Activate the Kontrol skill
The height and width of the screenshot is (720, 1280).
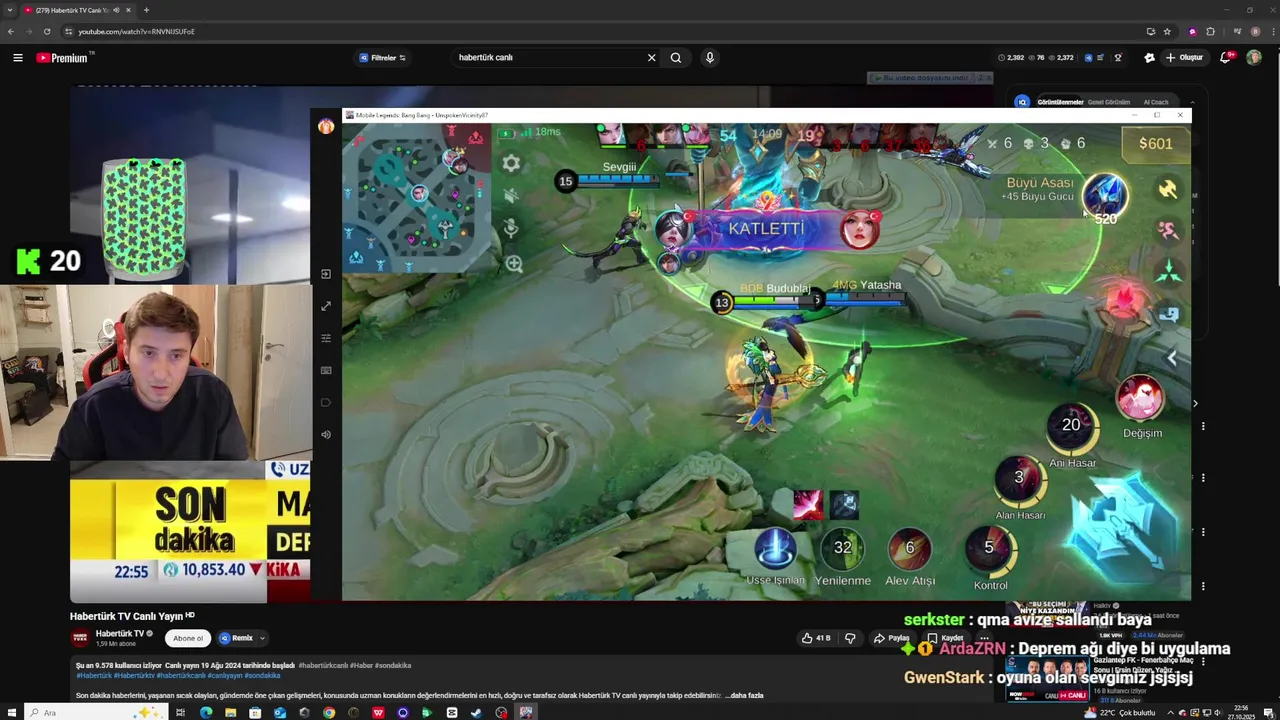pyautogui.click(x=990, y=548)
